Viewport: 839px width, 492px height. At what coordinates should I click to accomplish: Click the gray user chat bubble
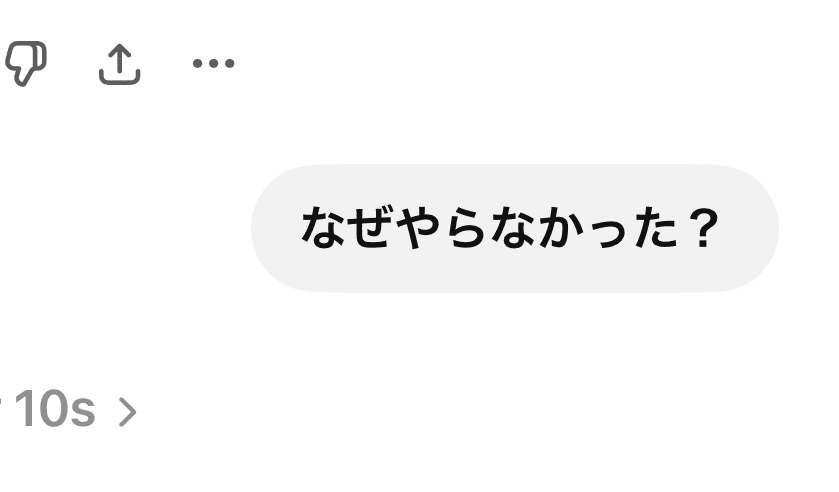(515, 228)
